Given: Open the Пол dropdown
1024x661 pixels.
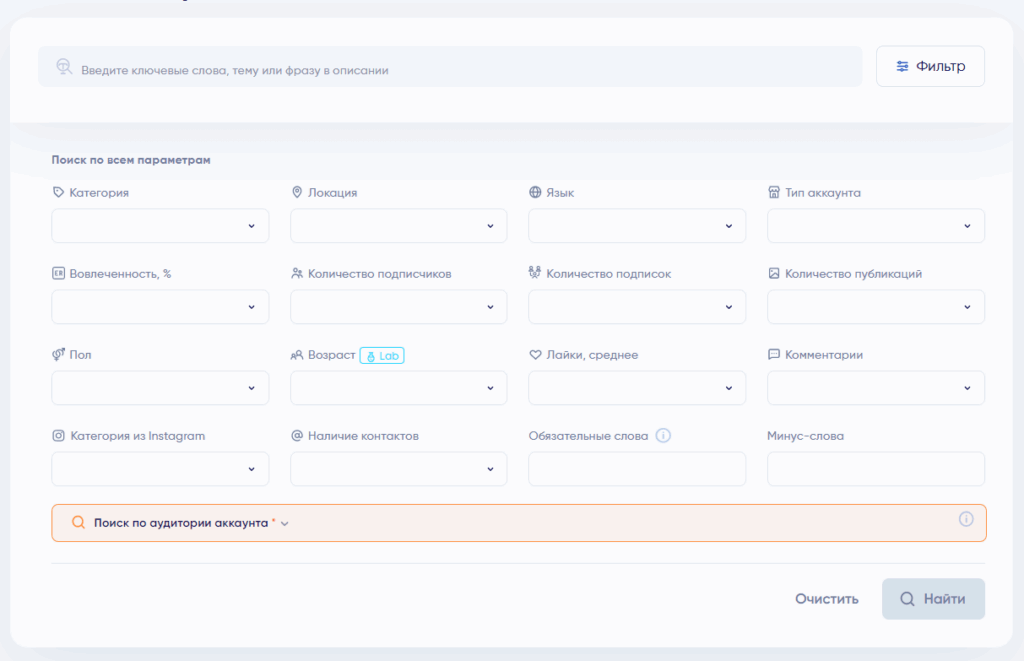Looking at the screenshot, I should click(160, 388).
